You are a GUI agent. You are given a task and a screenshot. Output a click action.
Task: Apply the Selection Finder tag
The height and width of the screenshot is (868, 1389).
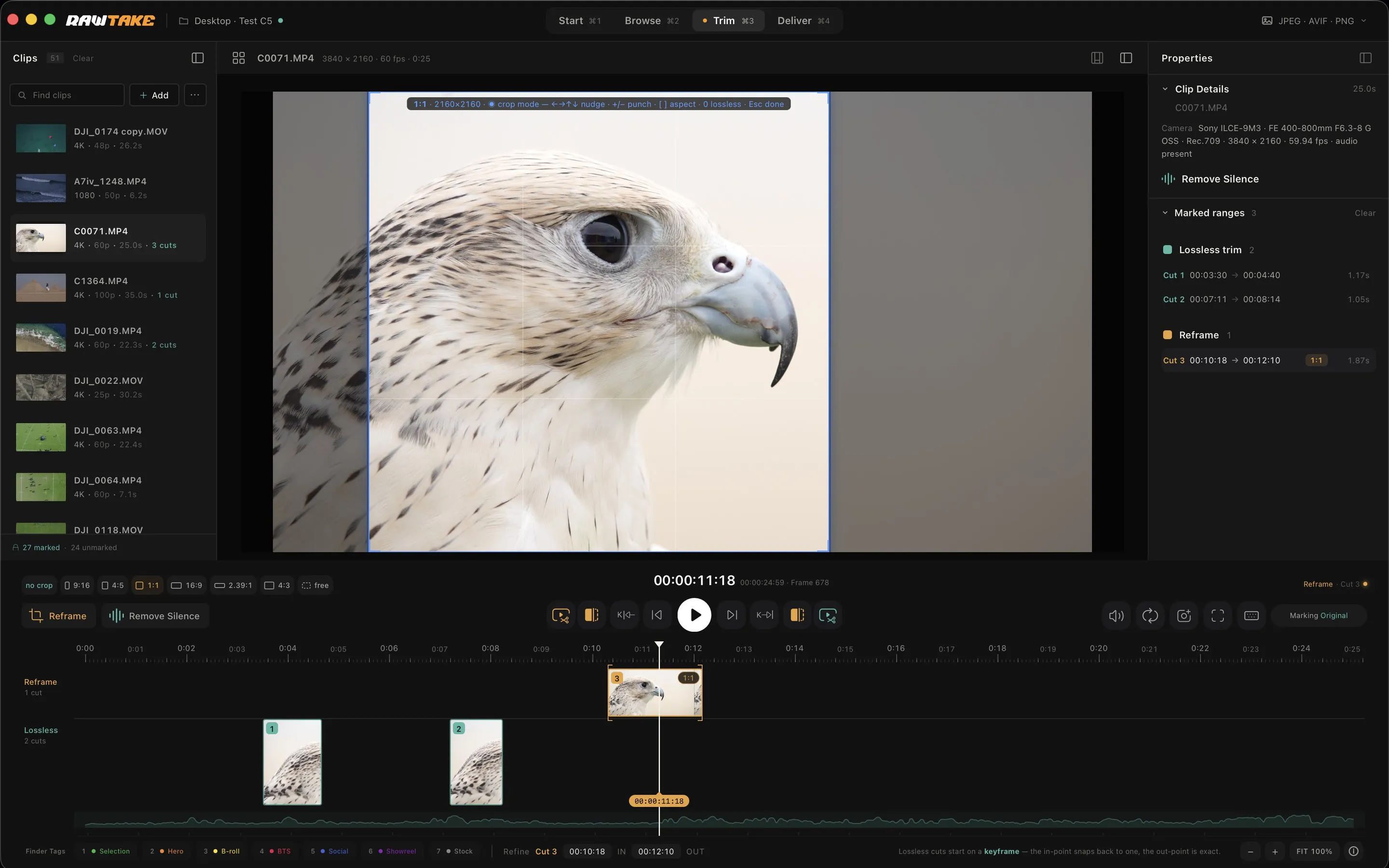[x=106, y=851]
